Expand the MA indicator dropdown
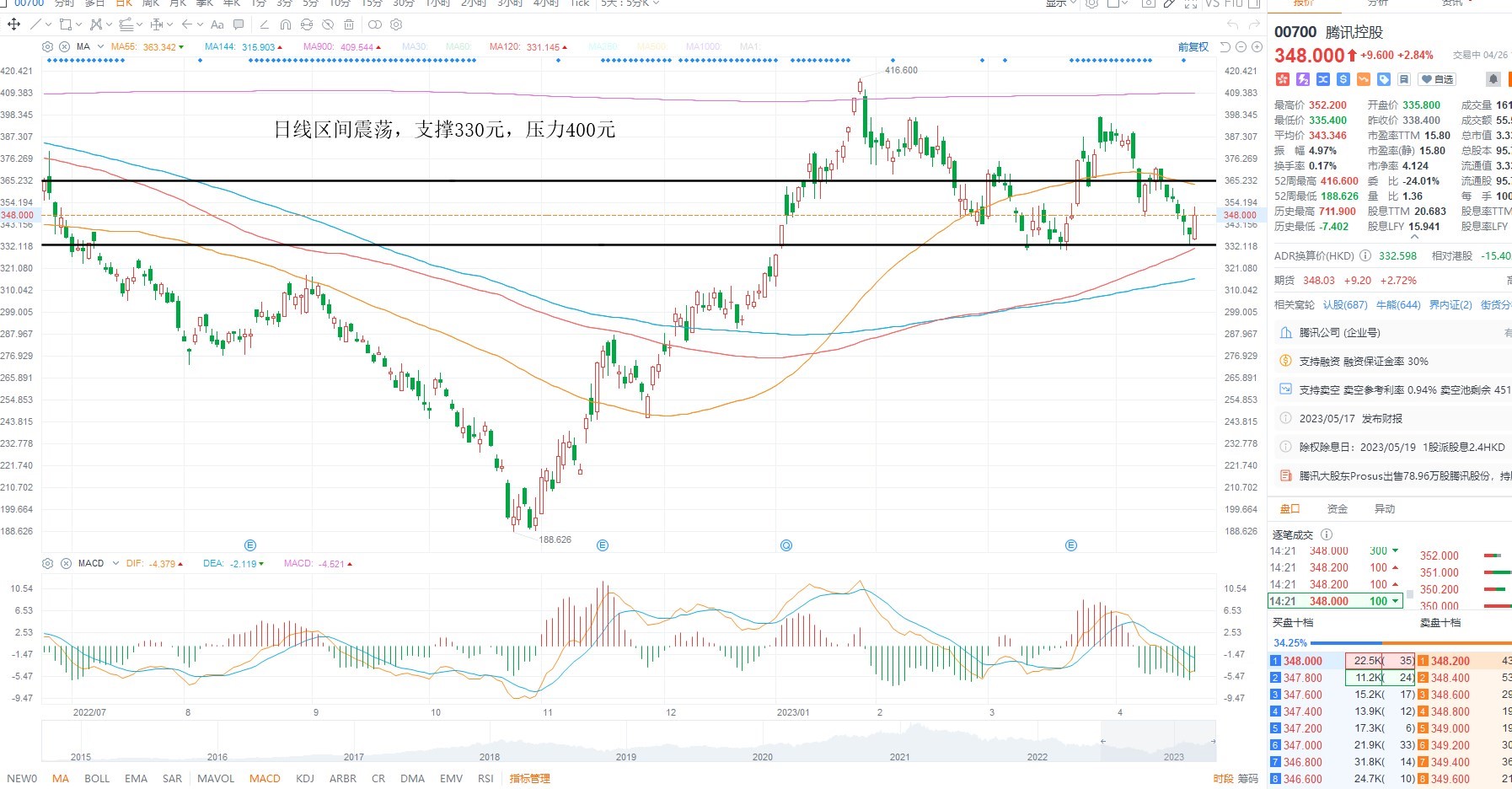Screen dimensions: 1512x789 (100, 47)
